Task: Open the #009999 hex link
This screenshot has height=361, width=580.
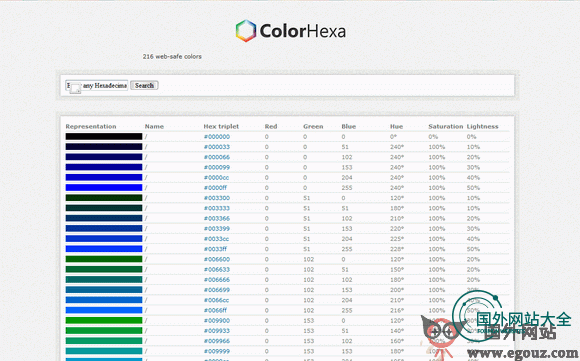Action: point(217,351)
